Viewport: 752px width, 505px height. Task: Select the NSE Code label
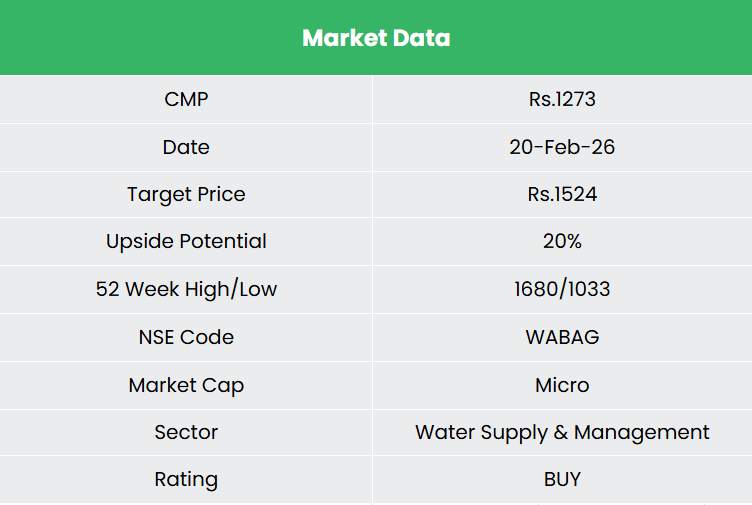point(186,337)
